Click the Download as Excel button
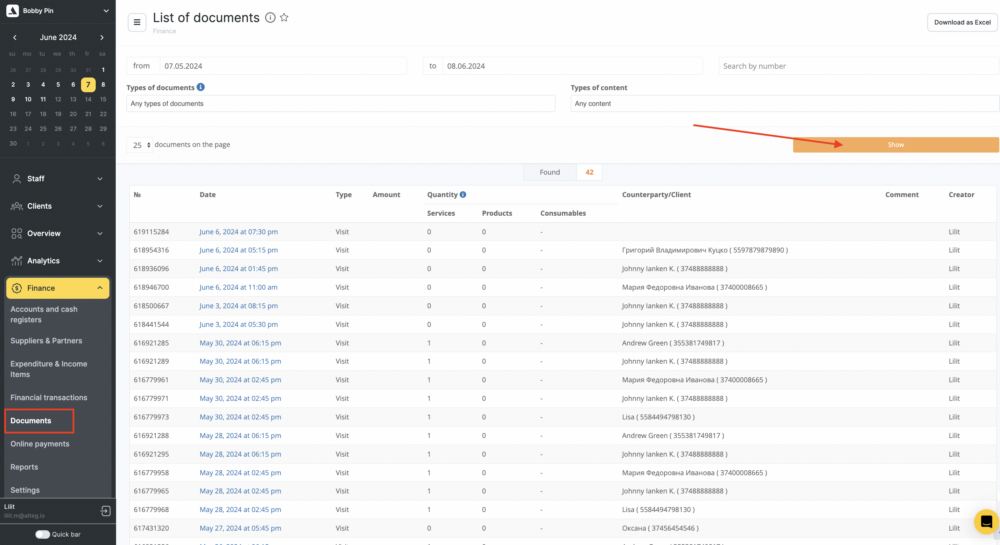 (x=962, y=22)
